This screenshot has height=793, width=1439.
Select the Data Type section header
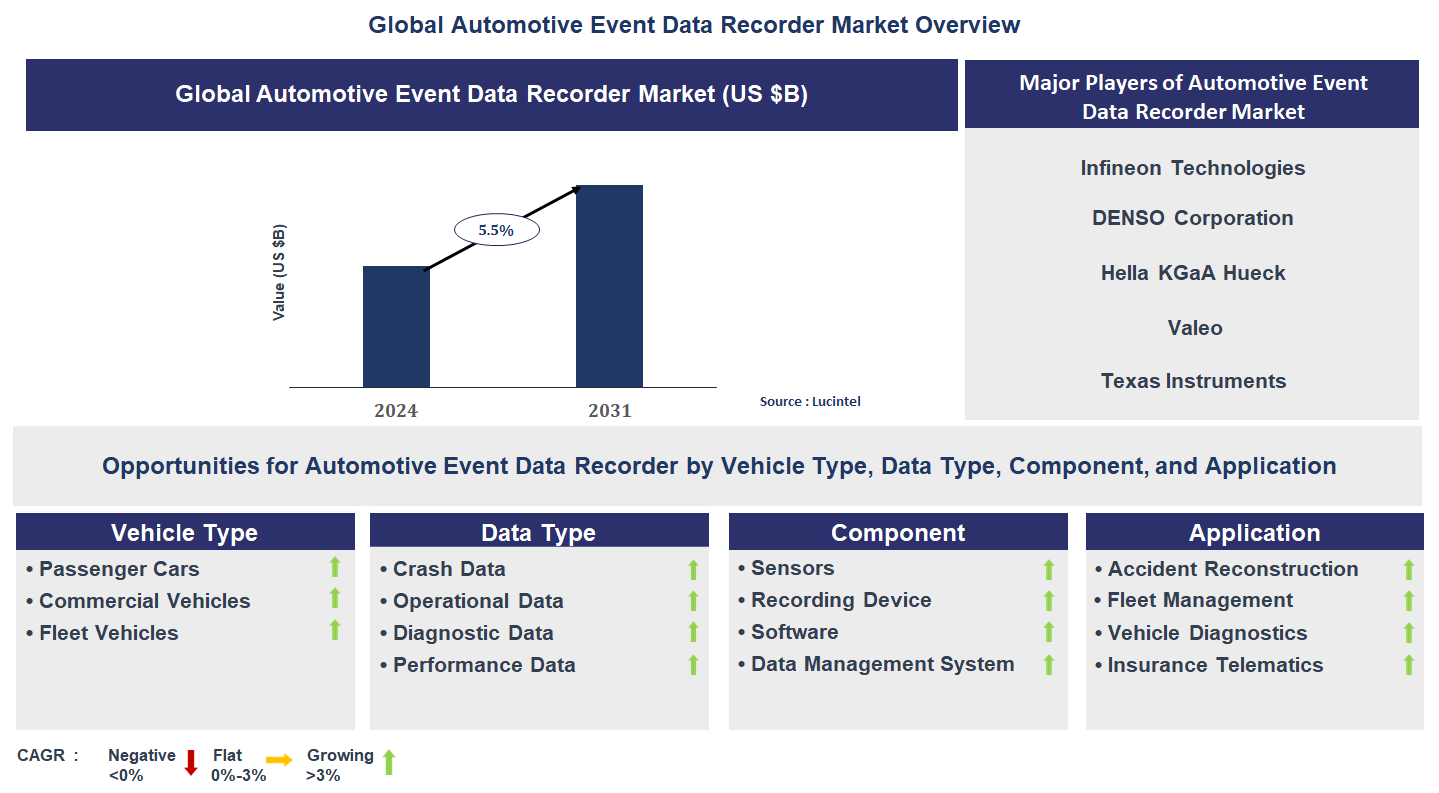coord(539,533)
